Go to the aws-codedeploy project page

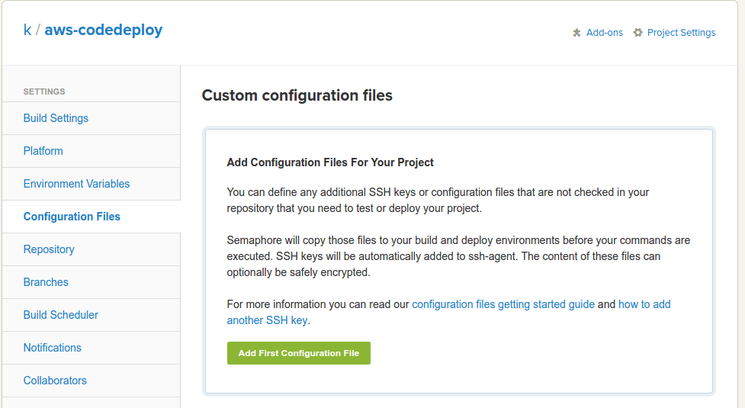103,30
